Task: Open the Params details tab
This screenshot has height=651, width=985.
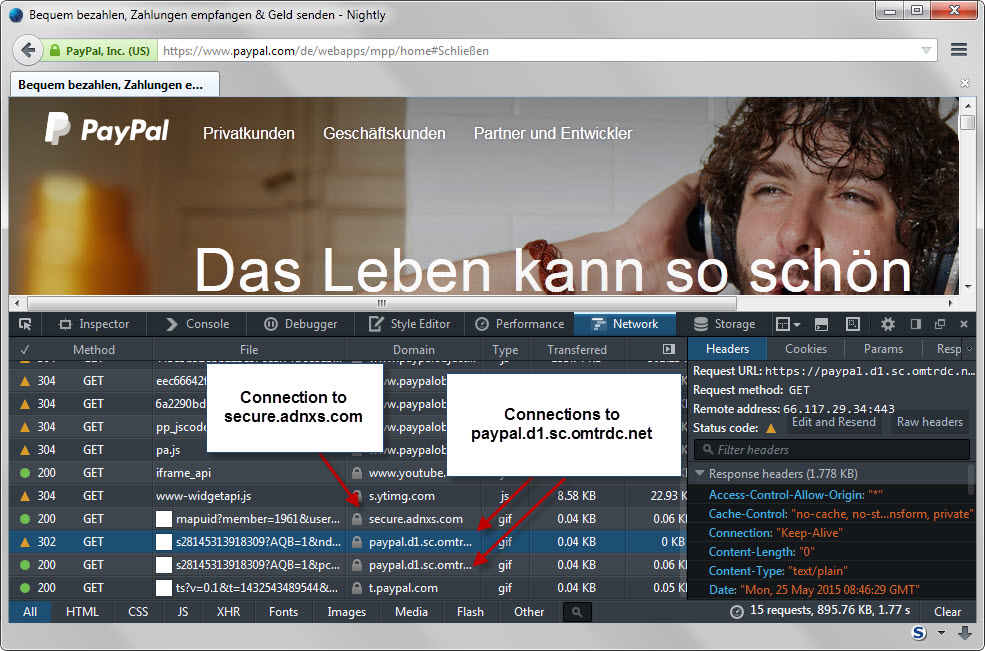Action: pos(883,349)
